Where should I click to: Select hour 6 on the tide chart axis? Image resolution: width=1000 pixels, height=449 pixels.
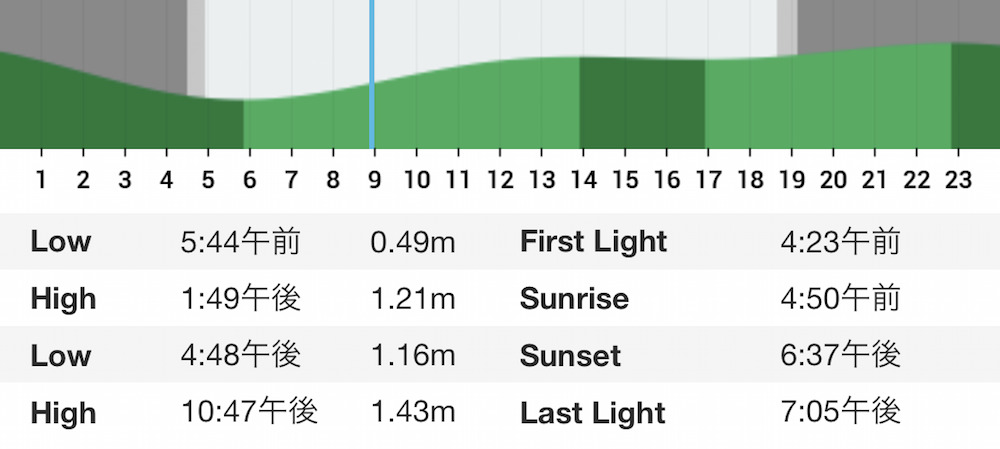(x=249, y=180)
